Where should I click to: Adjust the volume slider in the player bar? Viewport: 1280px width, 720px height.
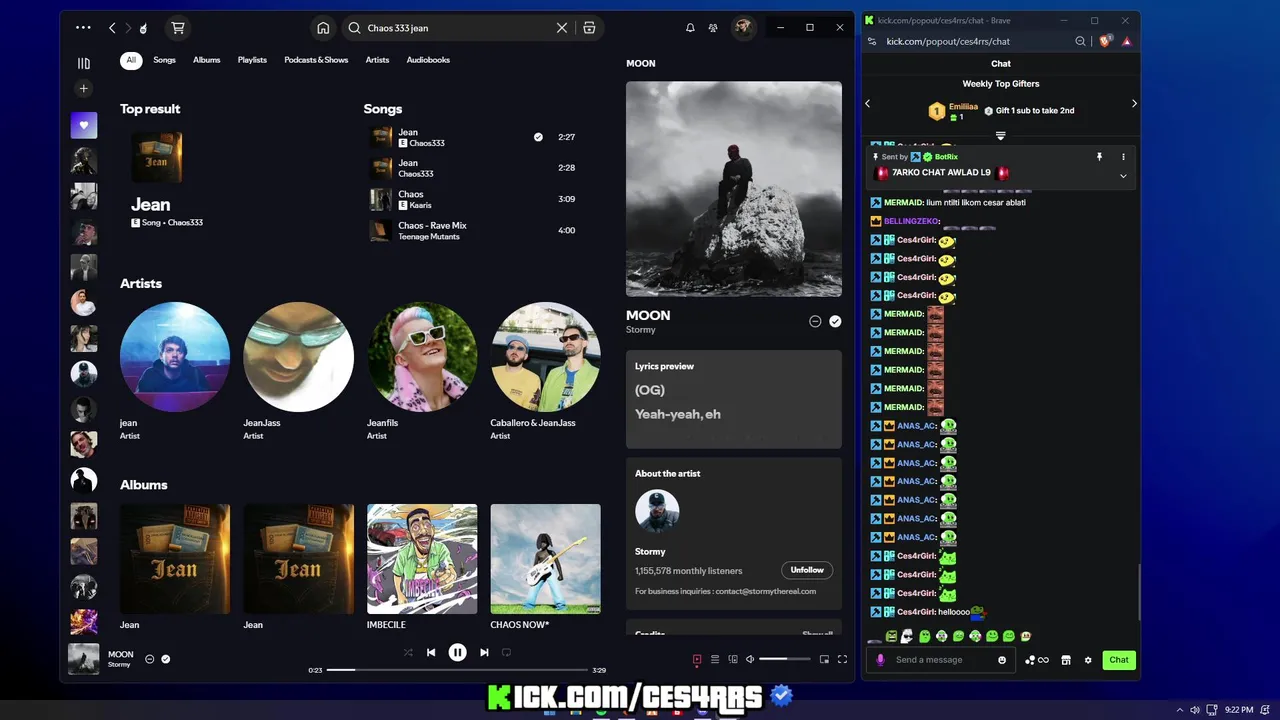point(785,660)
